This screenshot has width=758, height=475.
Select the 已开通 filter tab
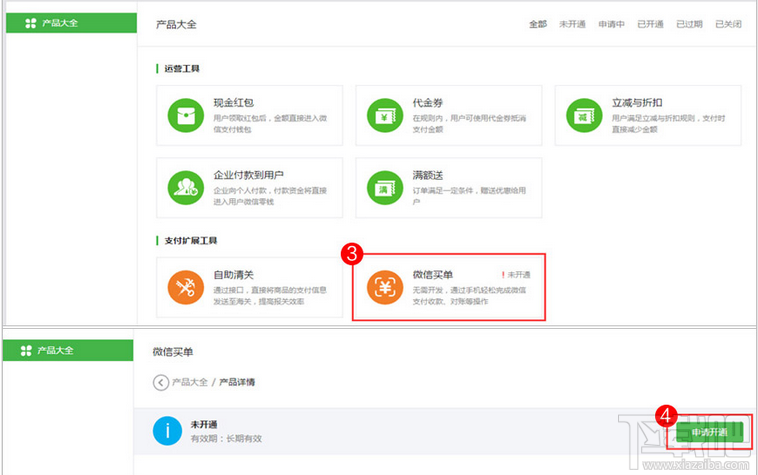(650, 24)
